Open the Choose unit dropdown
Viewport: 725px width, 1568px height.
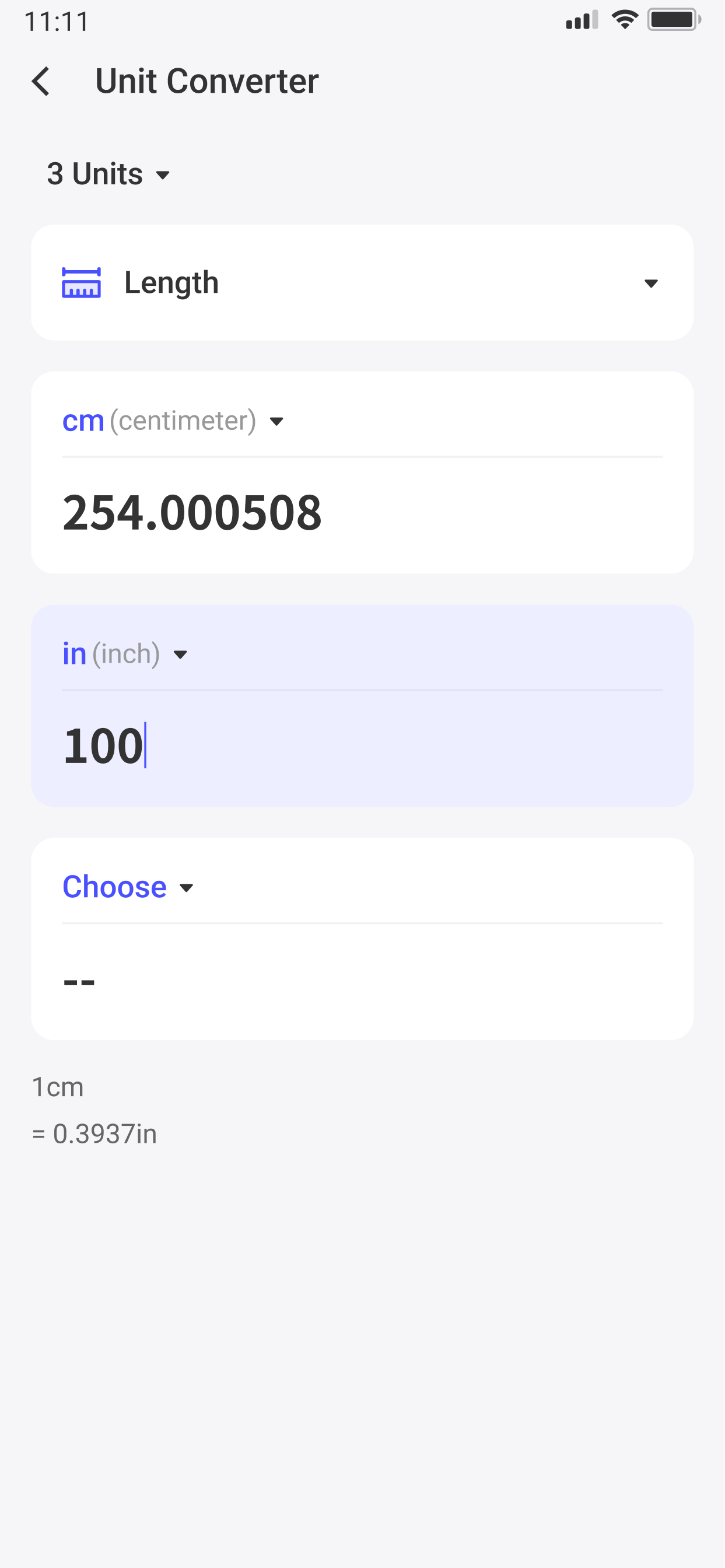[185, 887]
